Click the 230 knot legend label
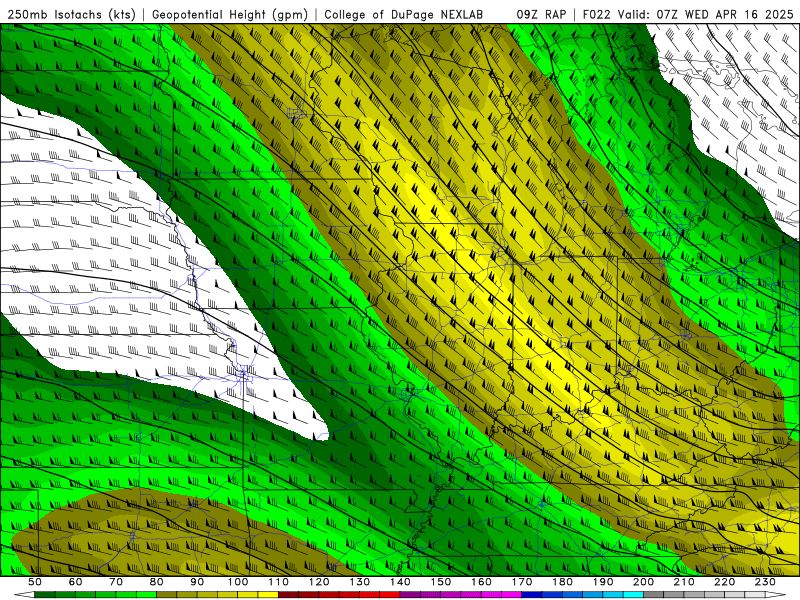Viewport: 800px width, 600px height. coord(765,582)
